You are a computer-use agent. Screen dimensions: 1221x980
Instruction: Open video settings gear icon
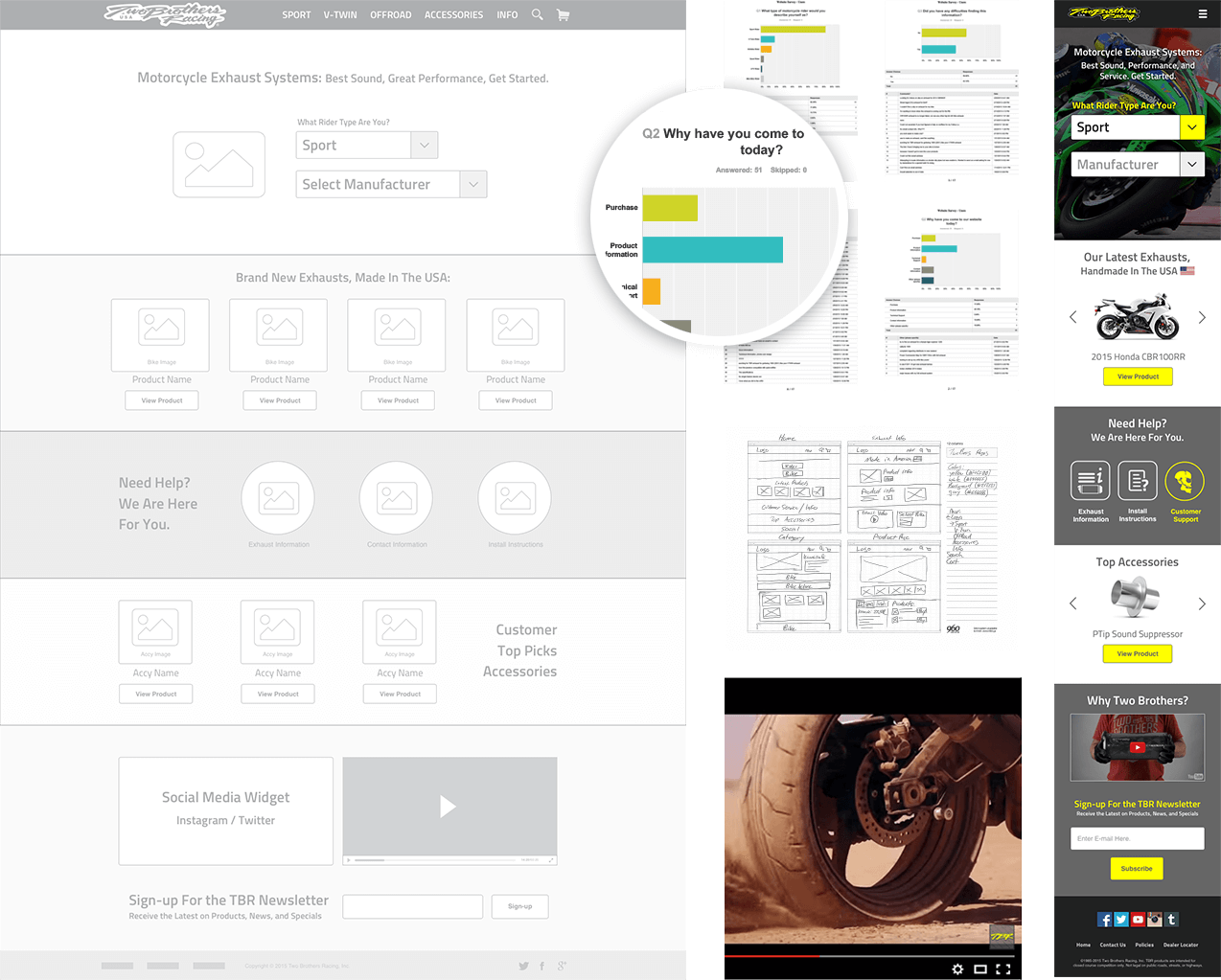(x=957, y=969)
